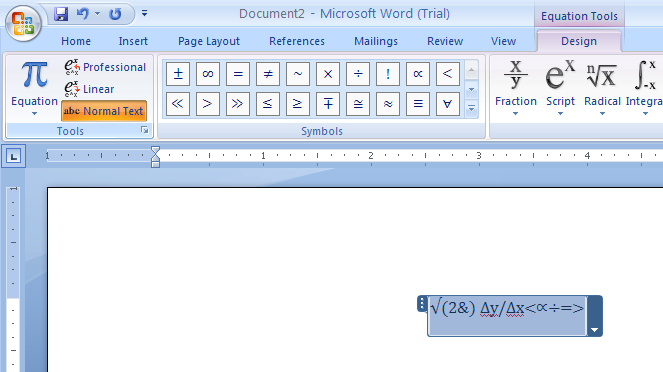
Task: Click inside the equation text √(2&) Δy/Δx
Action: point(477,308)
